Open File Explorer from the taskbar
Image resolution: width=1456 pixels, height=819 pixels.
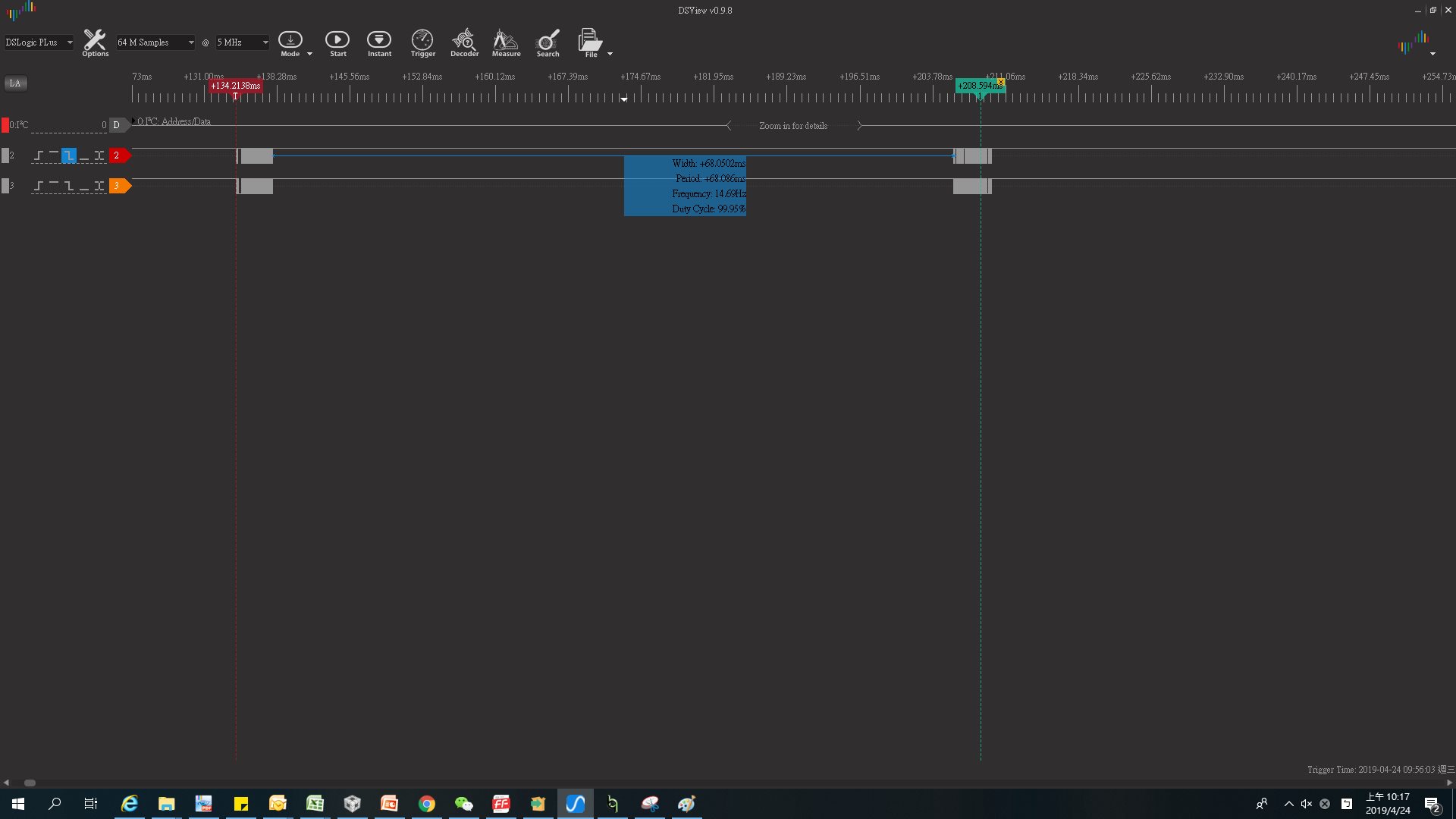tap(167, 804)
